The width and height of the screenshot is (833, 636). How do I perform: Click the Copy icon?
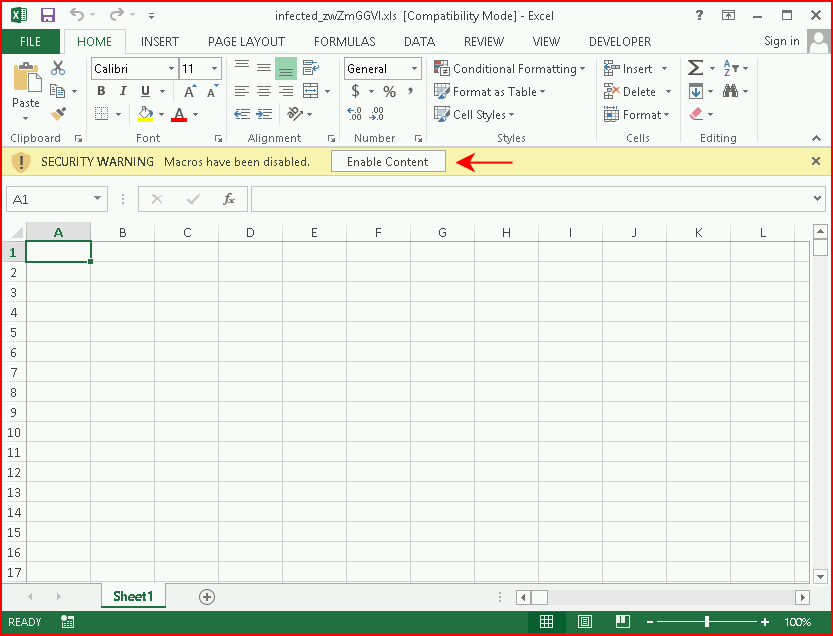coord(57,91)
